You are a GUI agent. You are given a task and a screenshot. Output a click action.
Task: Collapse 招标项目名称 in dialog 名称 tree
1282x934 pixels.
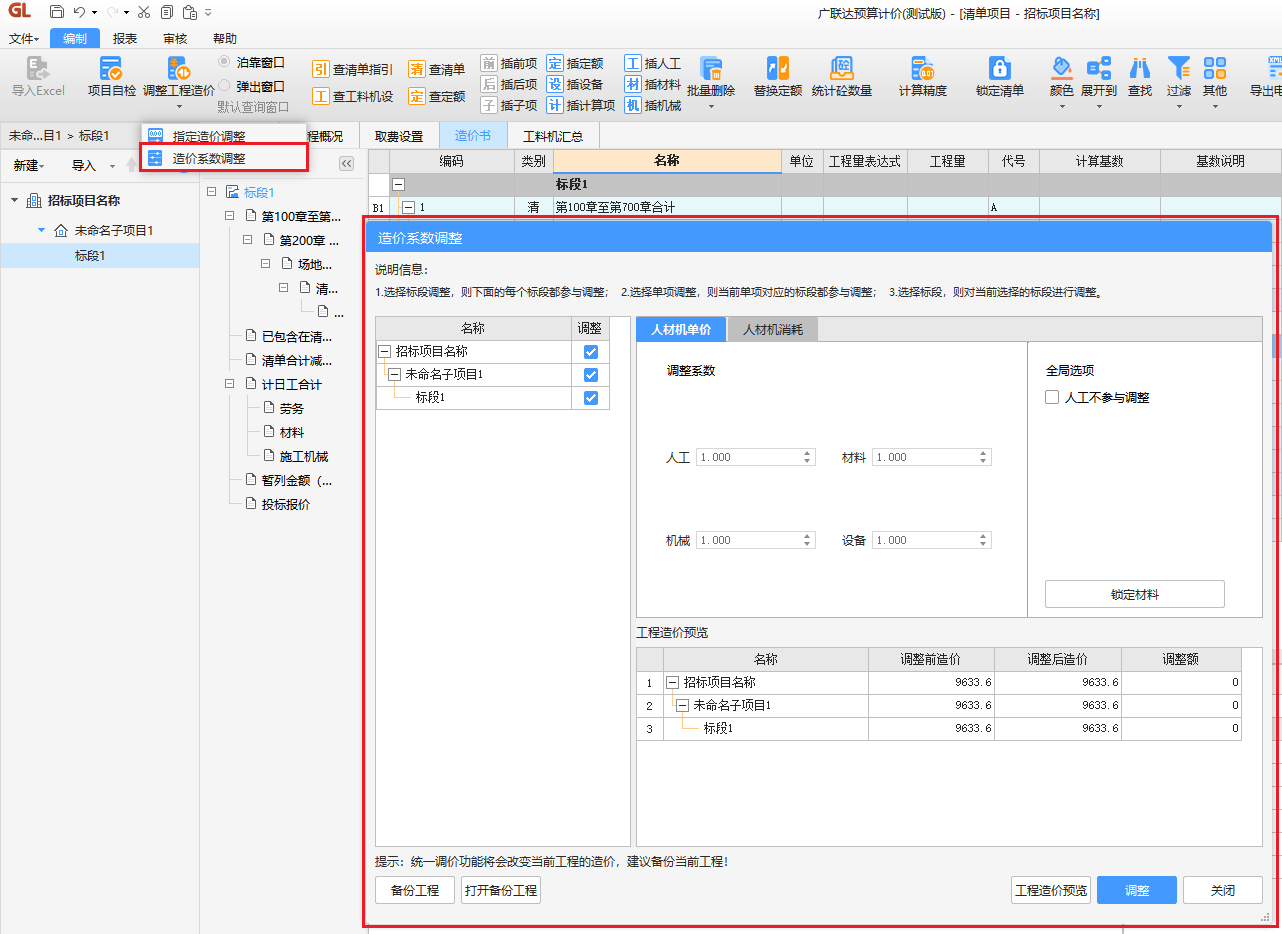click(385, 352)
